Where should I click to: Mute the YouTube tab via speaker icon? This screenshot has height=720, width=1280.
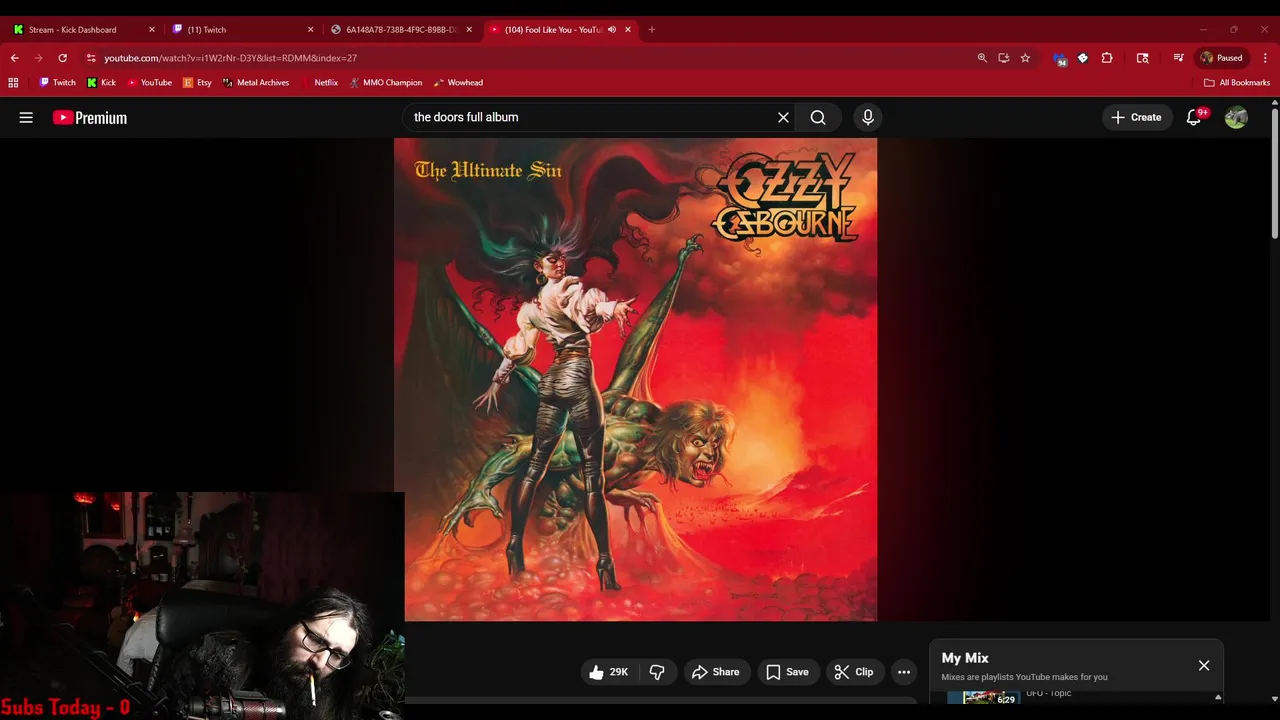(612, 29)
